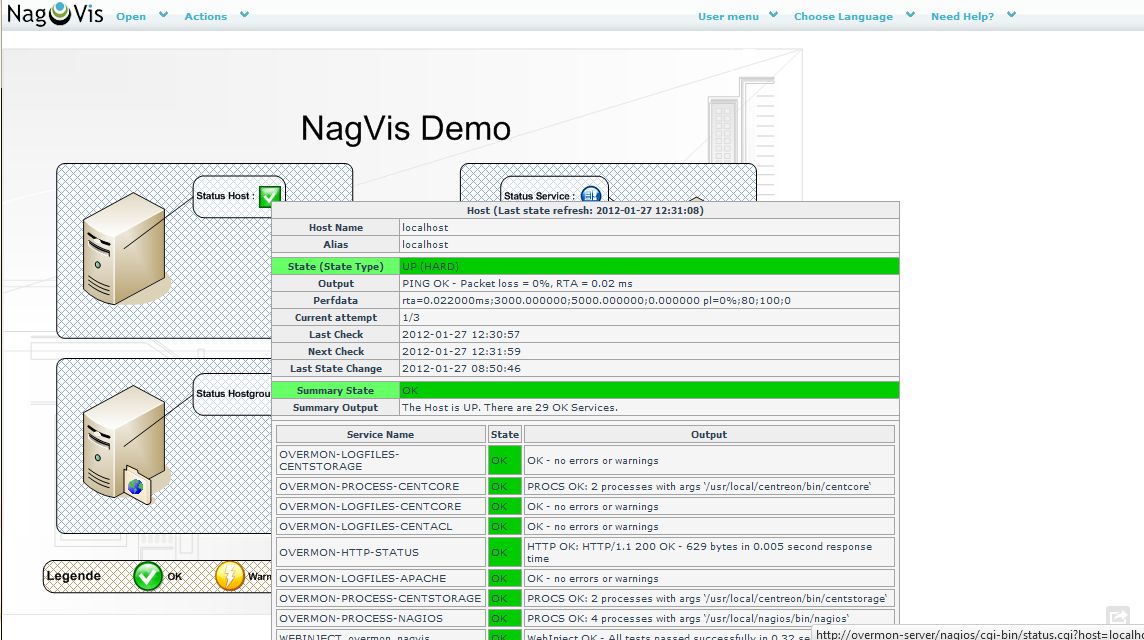Viewport: 1144px width, 640px height.
Task: Click Current attempt value 1/3
Action: coord(411,317)
